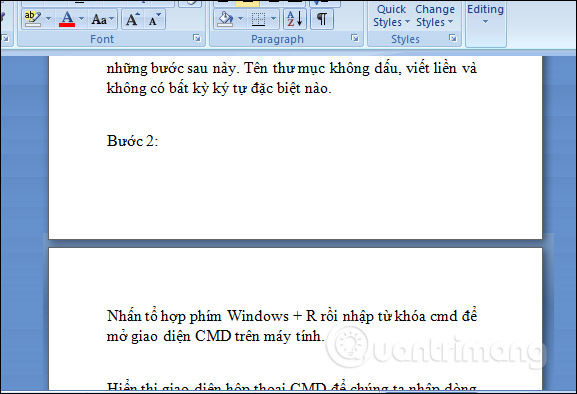The image size is (577, 394).
Task: Click the text 'Bước 2:'
Action: tap(132, 141)
